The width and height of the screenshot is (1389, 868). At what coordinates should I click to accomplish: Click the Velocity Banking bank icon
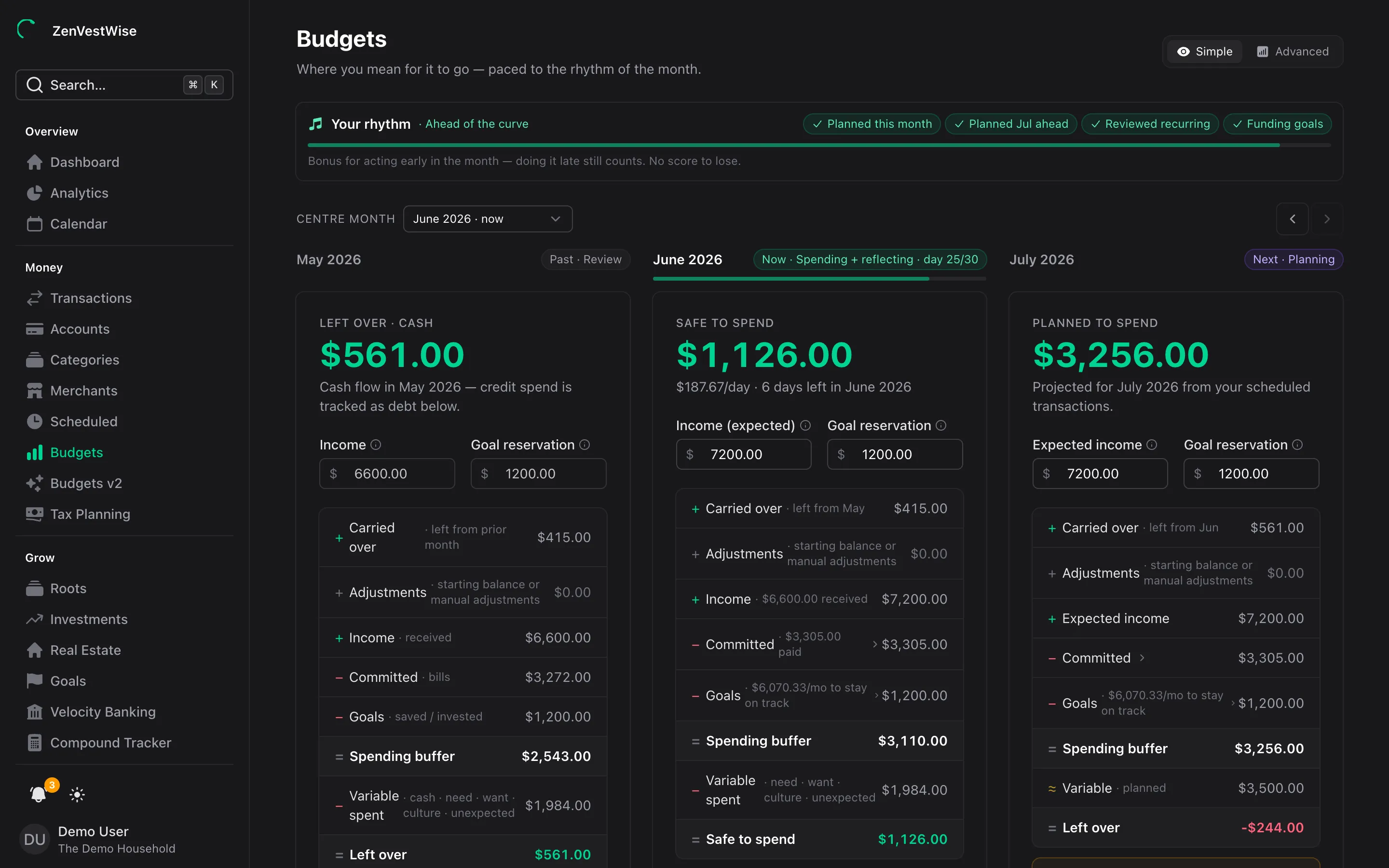34,712
